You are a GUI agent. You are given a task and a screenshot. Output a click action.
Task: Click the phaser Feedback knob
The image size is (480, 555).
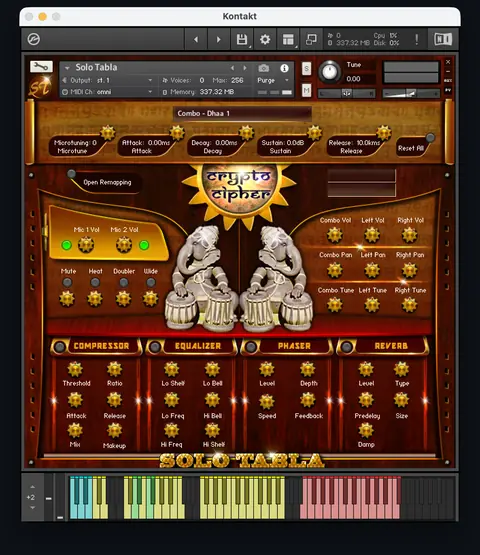[x=307, y=401]
